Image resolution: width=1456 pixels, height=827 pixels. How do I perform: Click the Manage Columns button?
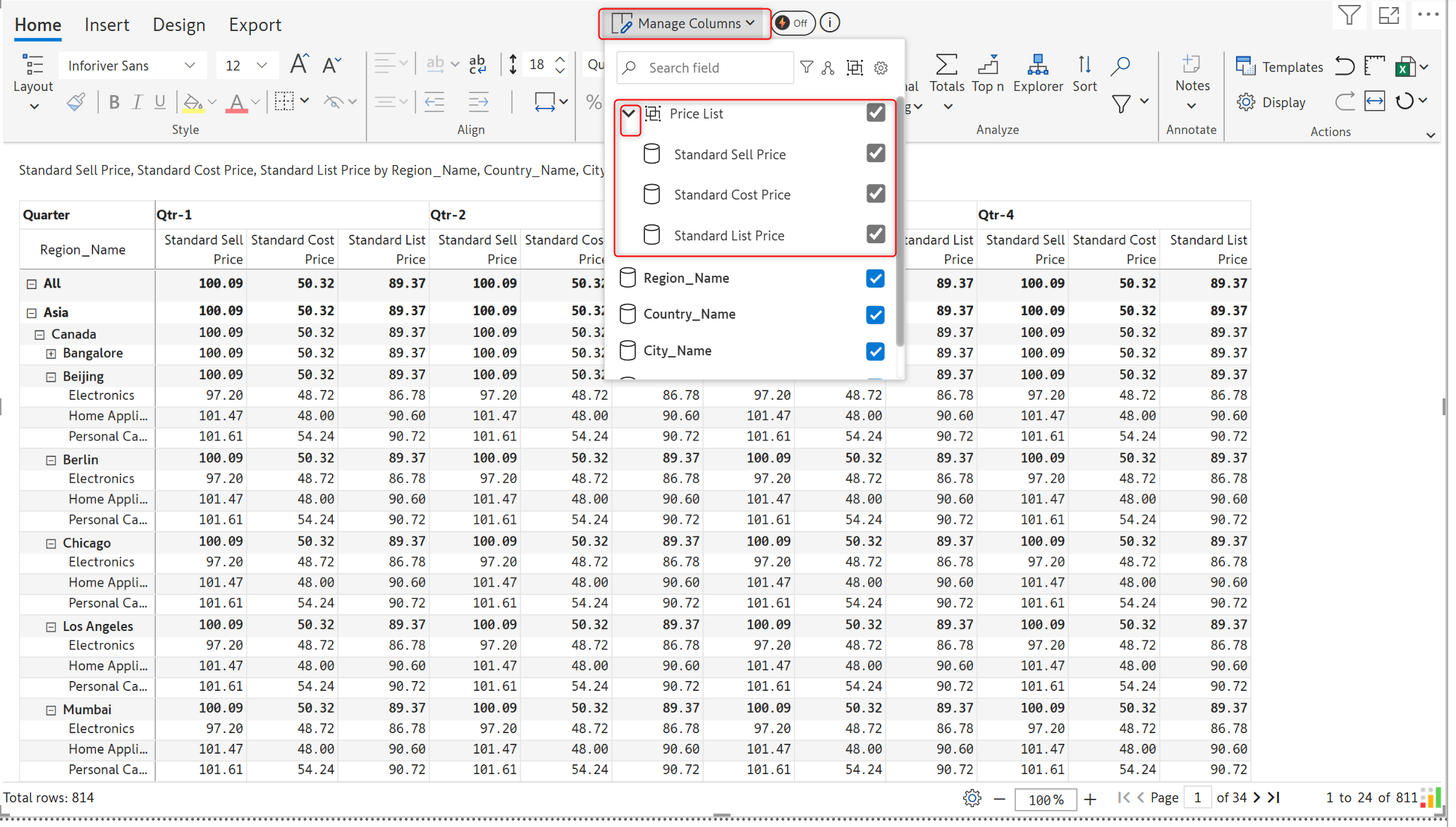coord(684,23)
